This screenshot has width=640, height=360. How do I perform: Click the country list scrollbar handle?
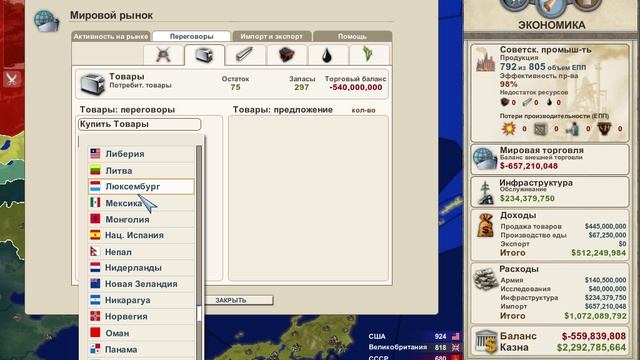[x=199, y=313]
